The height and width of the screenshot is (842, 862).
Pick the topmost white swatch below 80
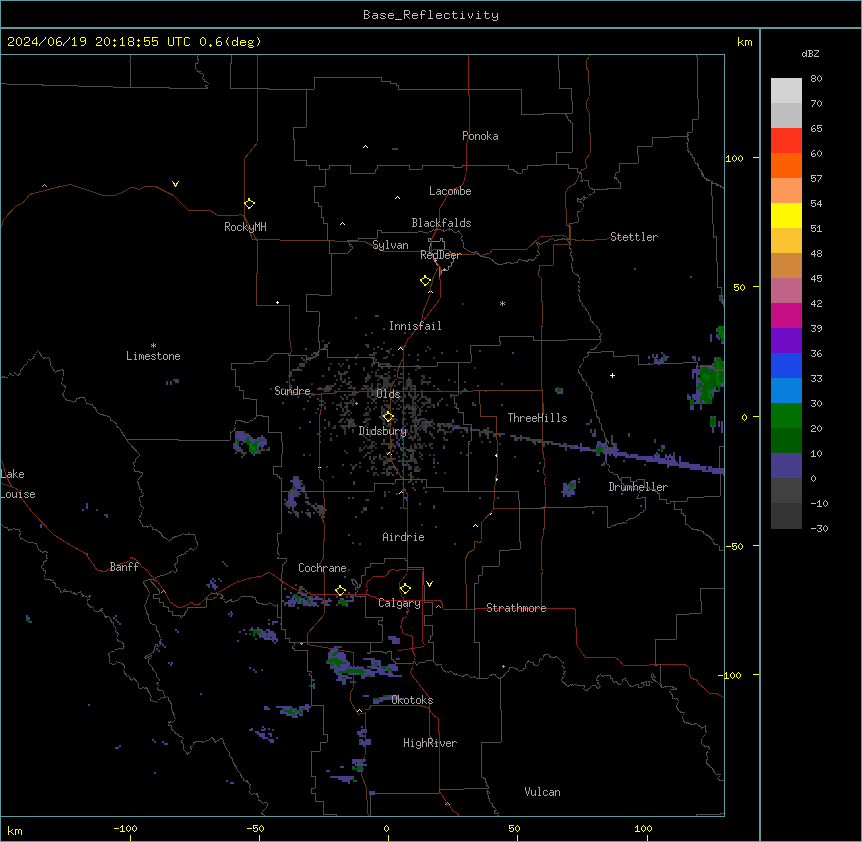(x=786, y=91)
